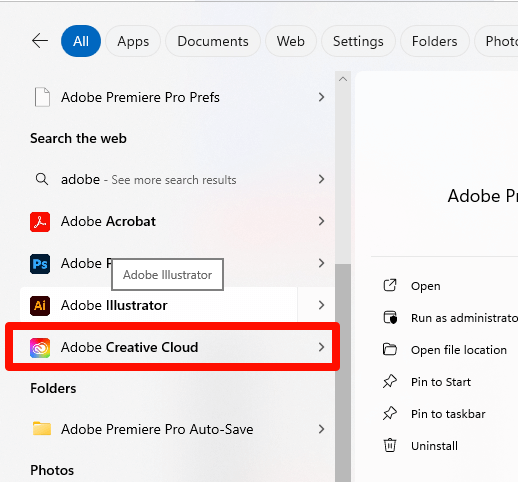This screenshot has height=482, width=518.
Task: Expand chevron on the Photoshop row
Action: [x=321, y=263]
